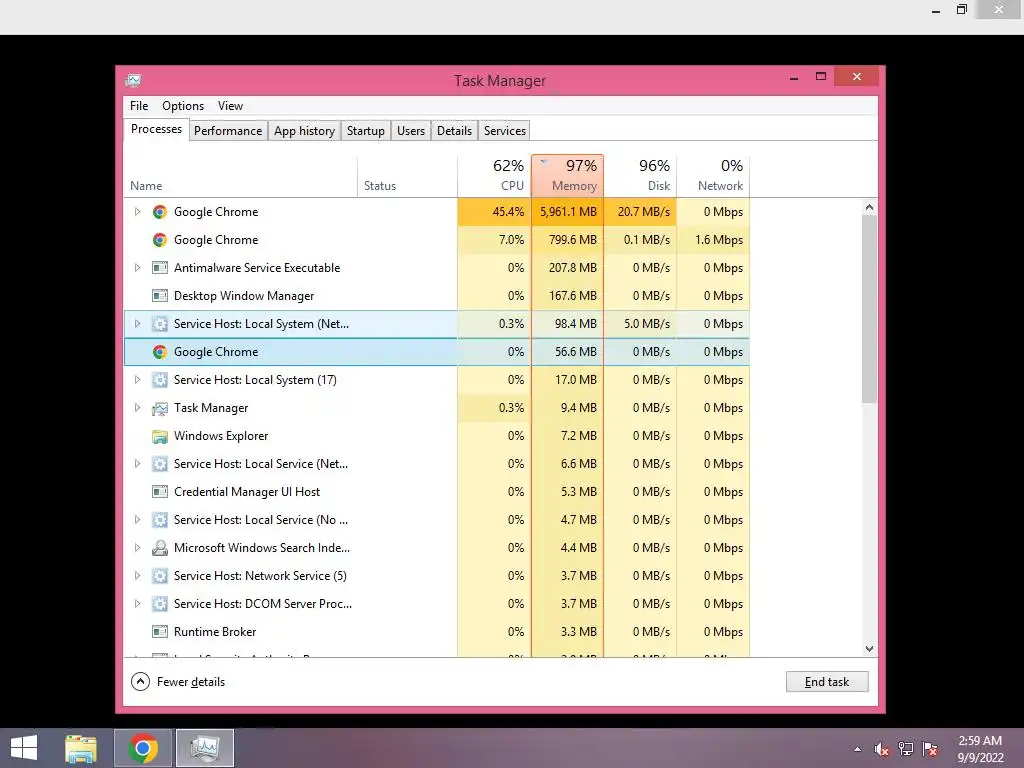Click the process list scrollbar thumb

click(x=869, y=310)
